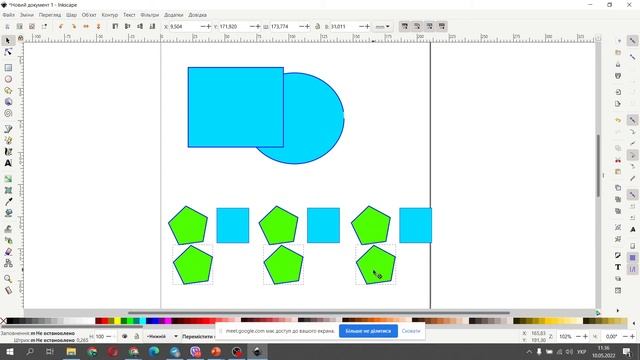Screen dimensions: 640x360
Task: Open the current layer dropdown
Action: 162,336
